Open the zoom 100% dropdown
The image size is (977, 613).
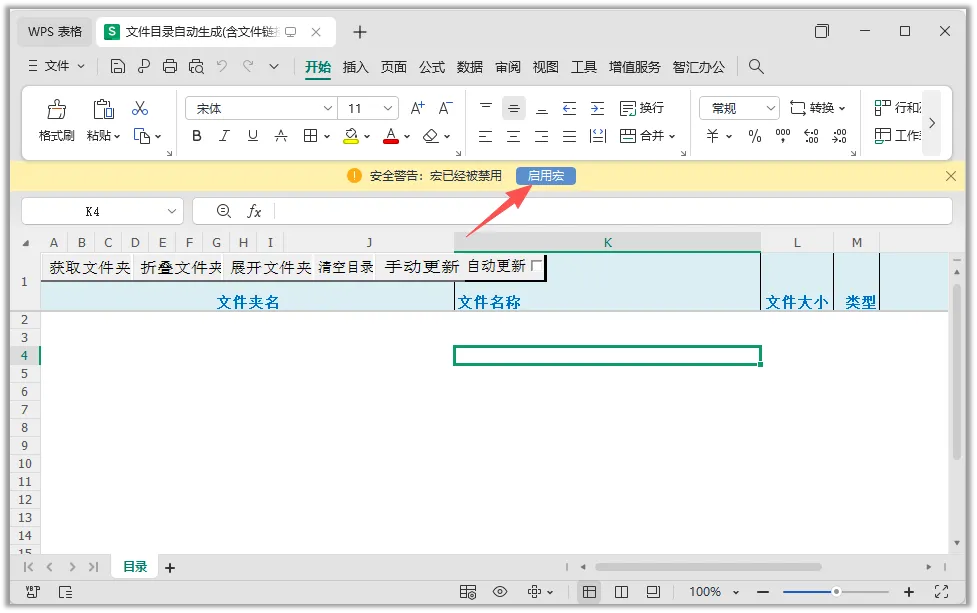click(736, 592)
